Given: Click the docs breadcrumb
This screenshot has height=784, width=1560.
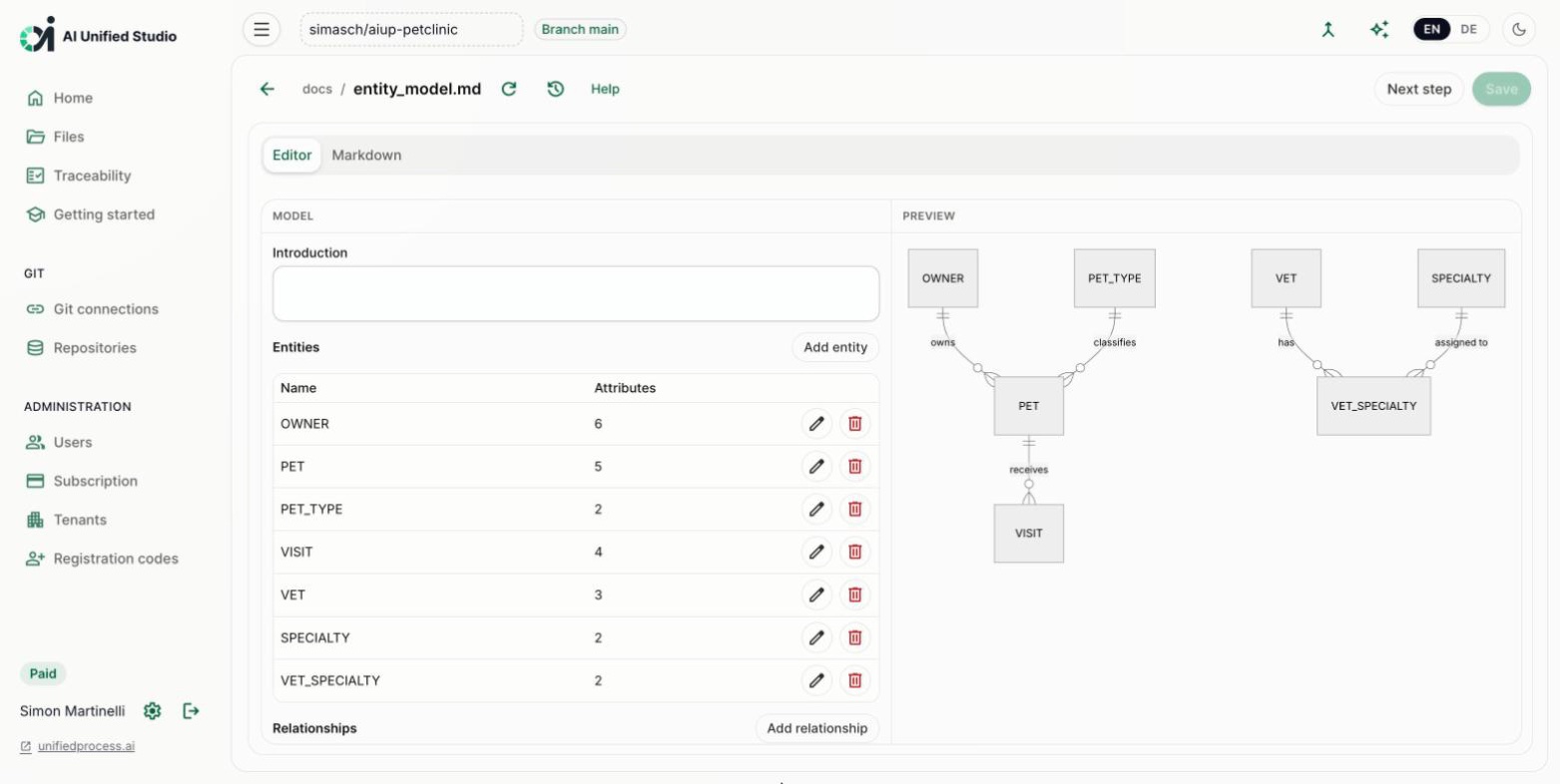Looking at the screenshot, I should coord(317,89).
